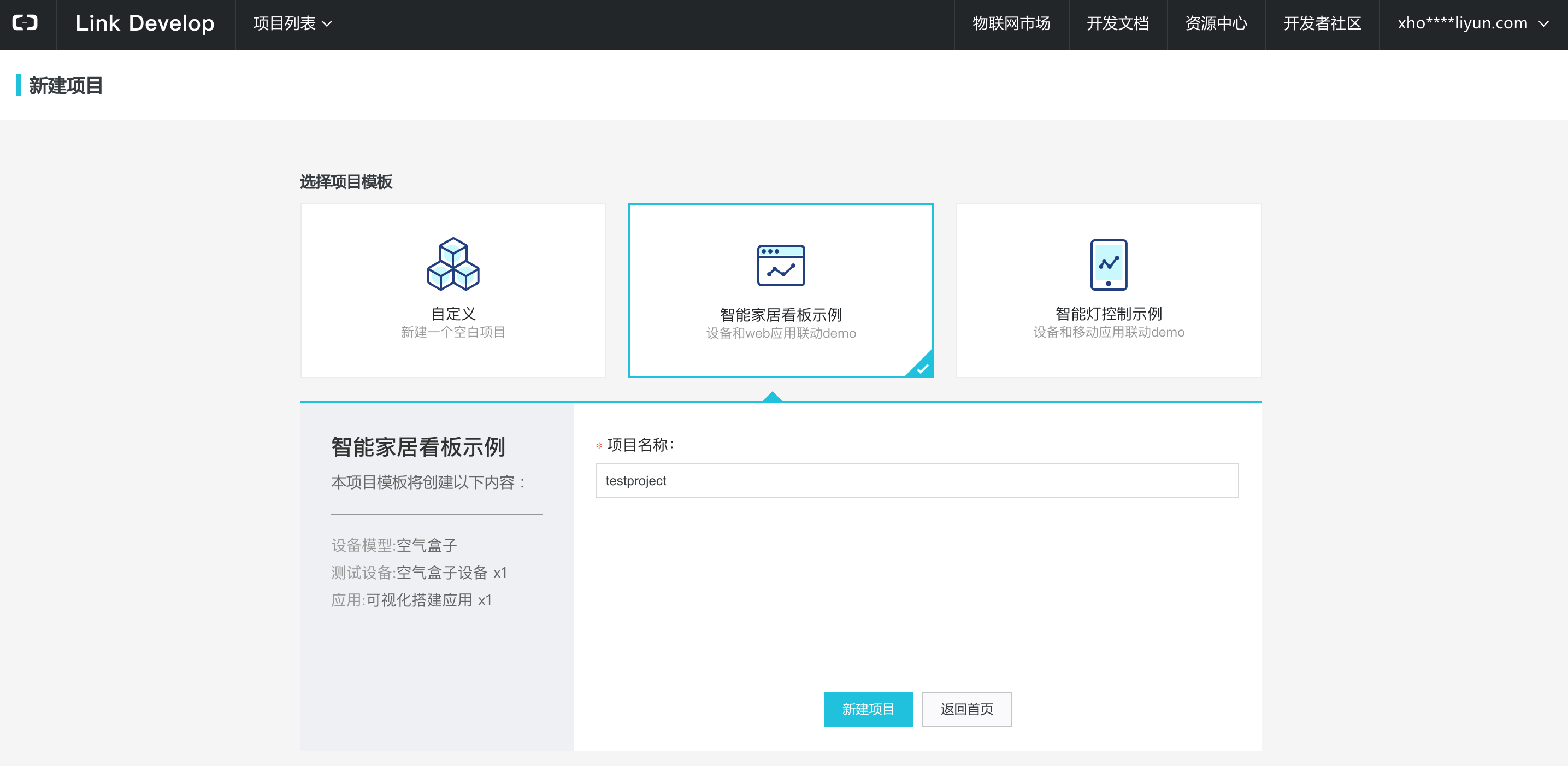Click the selected checkmark corner badge
This screenshot has width=1568, height=766.
coord(923,368)
